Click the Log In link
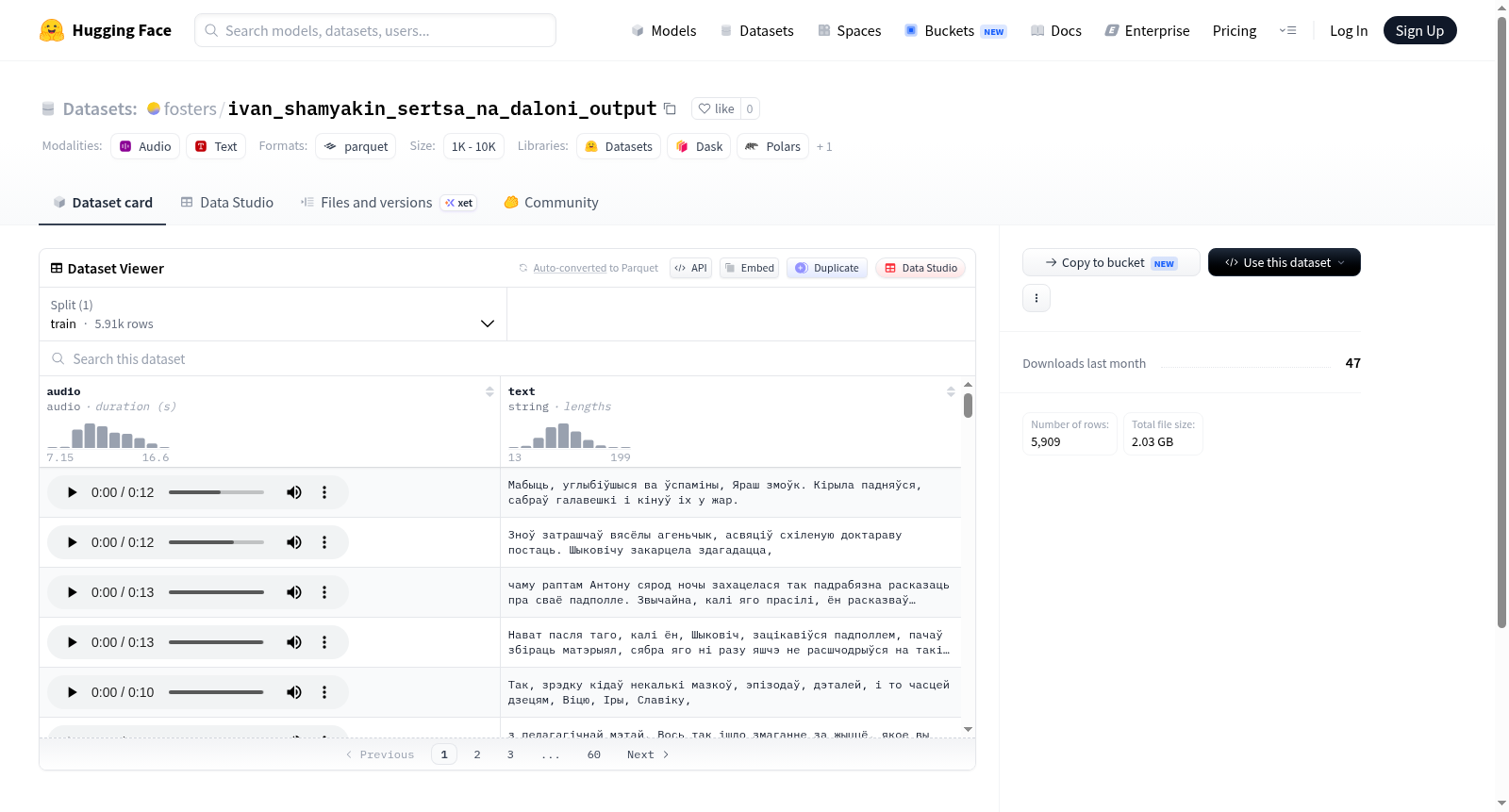1509x812 pixels. point(1349,30)
